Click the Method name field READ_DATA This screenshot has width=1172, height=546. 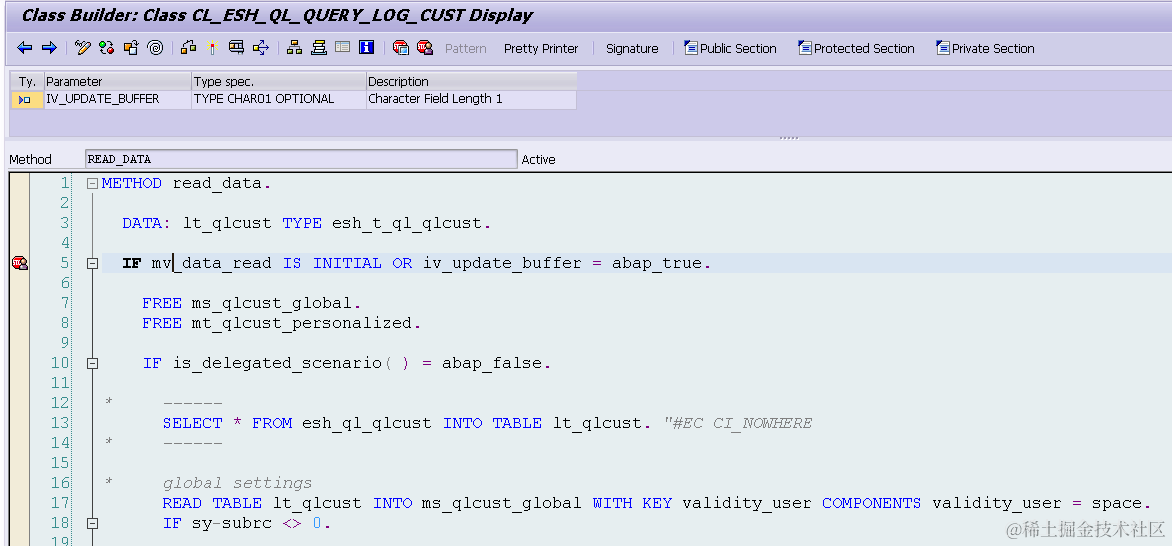(300, 159)
